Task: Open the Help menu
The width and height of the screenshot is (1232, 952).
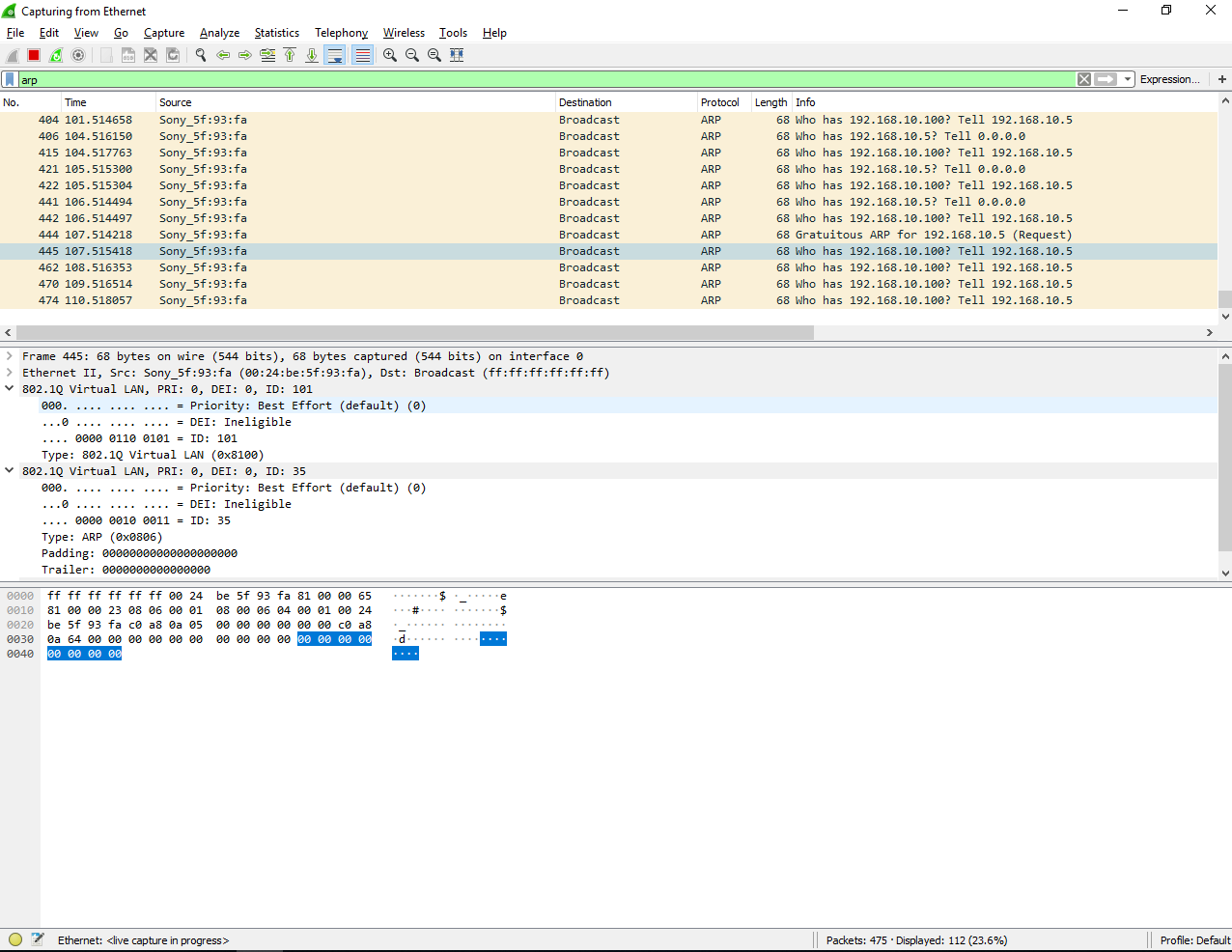Action: tap(494, 33)
